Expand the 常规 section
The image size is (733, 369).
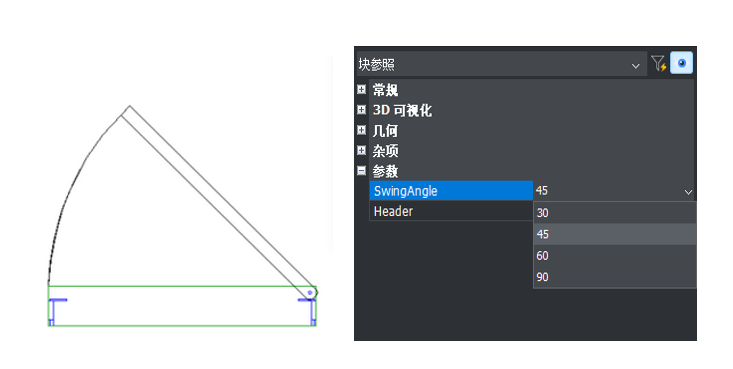coord(361,89)
